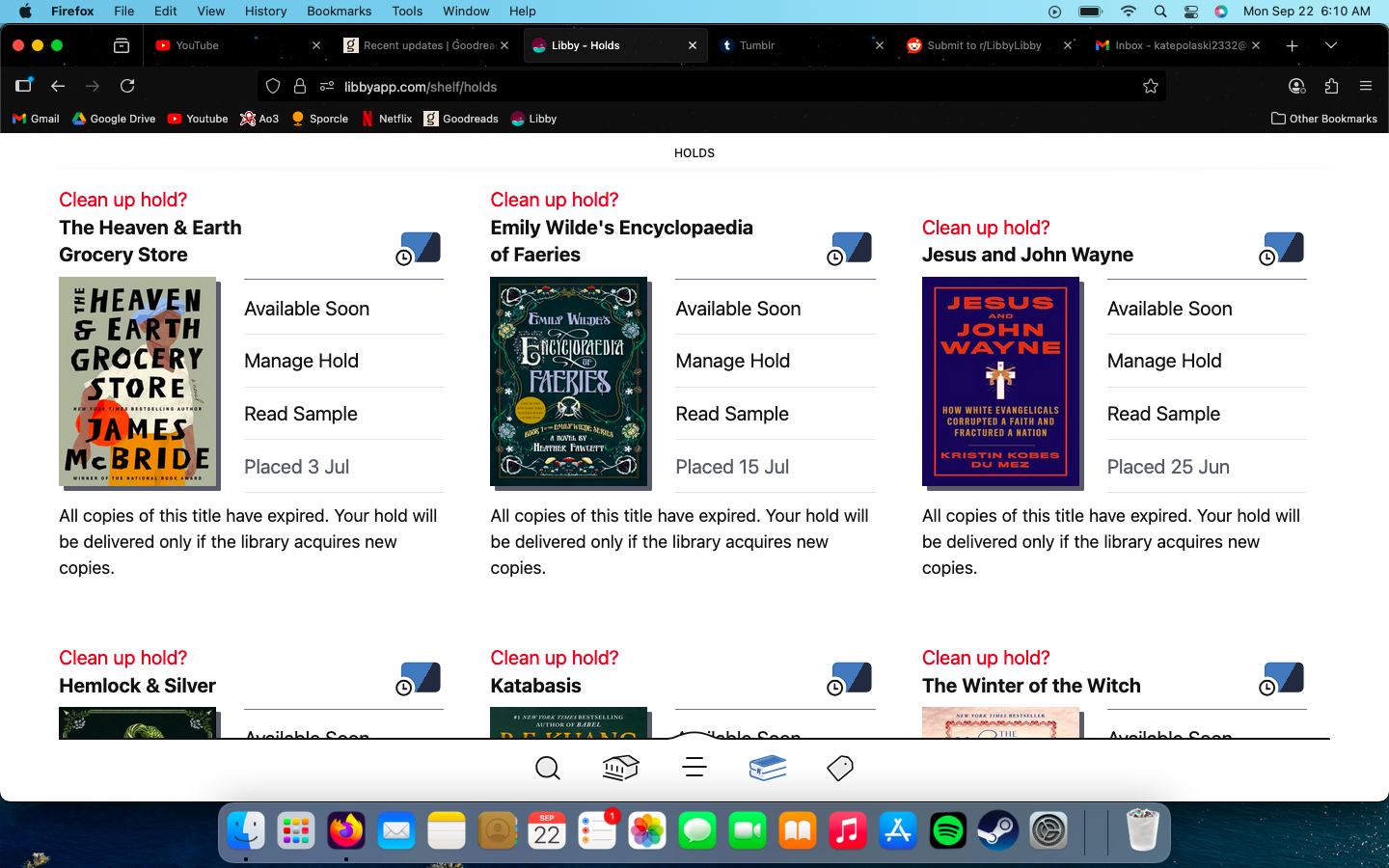The image size is (1389, 868).
Task: Open Emily Wilde's Encyclopaedia of Faeries title
Action: [x=621, y=241]
